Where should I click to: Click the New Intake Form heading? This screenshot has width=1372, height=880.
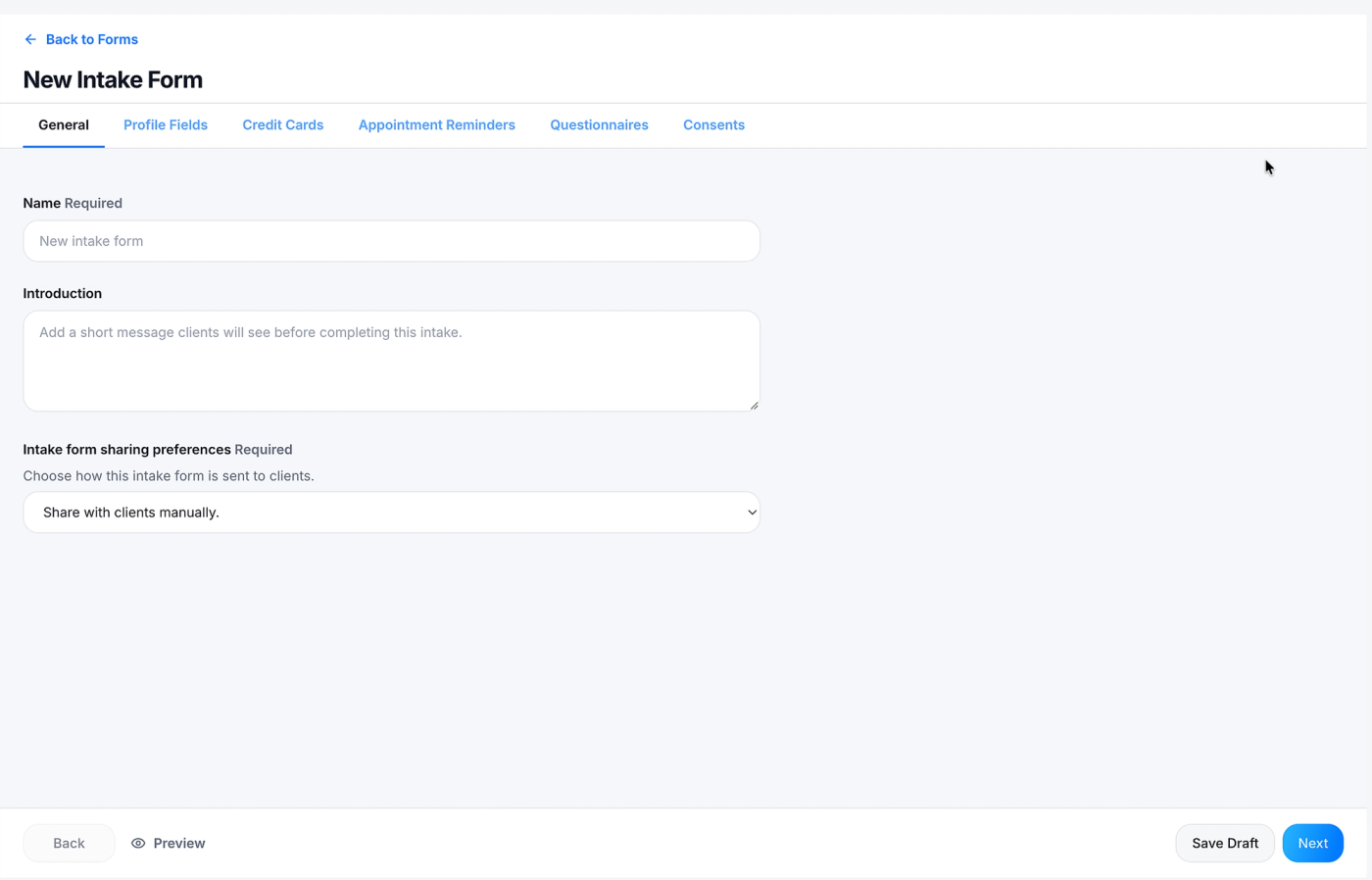[113, 80]
